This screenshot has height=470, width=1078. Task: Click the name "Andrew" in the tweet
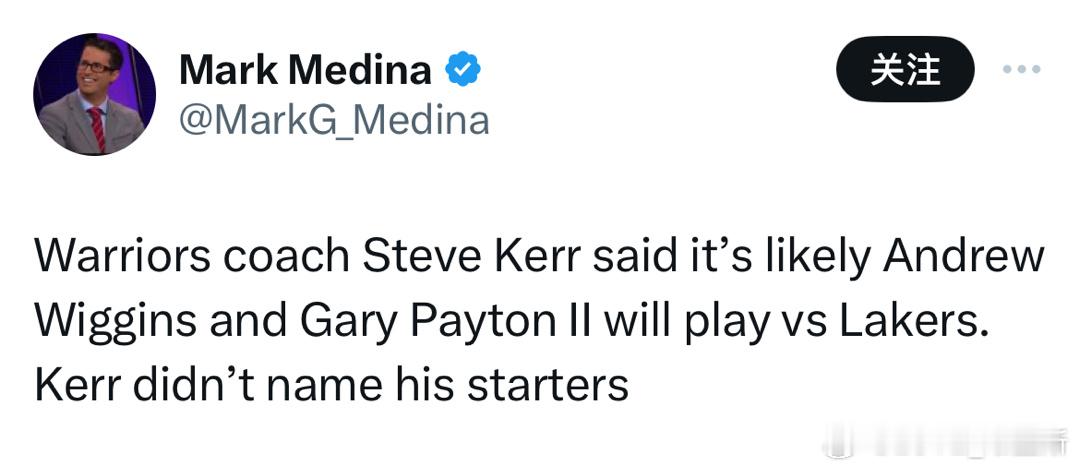click(962, 258)
